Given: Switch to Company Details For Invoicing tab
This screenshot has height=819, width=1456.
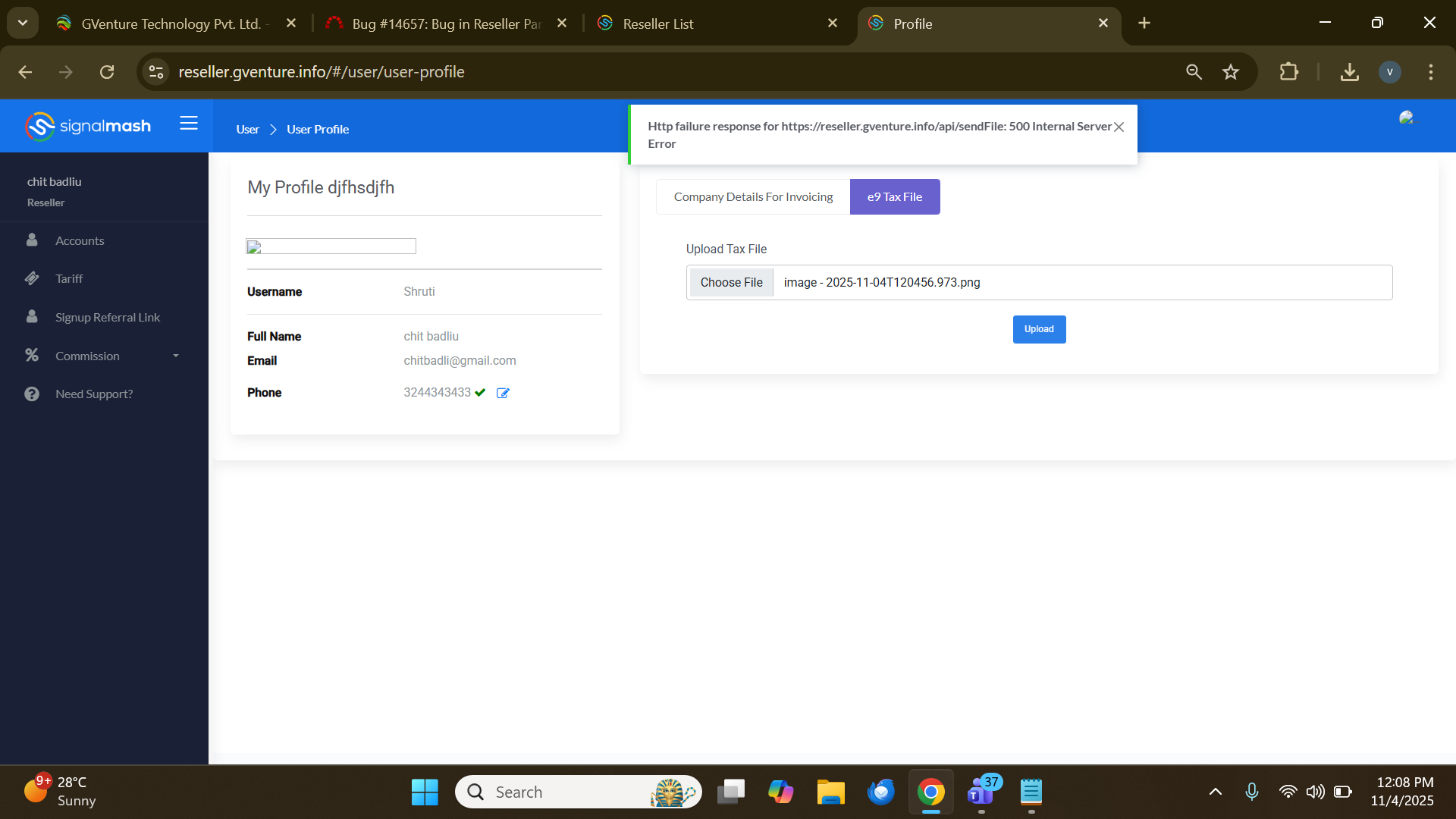Looking at the screenshot, I should [x=753, y=197].
